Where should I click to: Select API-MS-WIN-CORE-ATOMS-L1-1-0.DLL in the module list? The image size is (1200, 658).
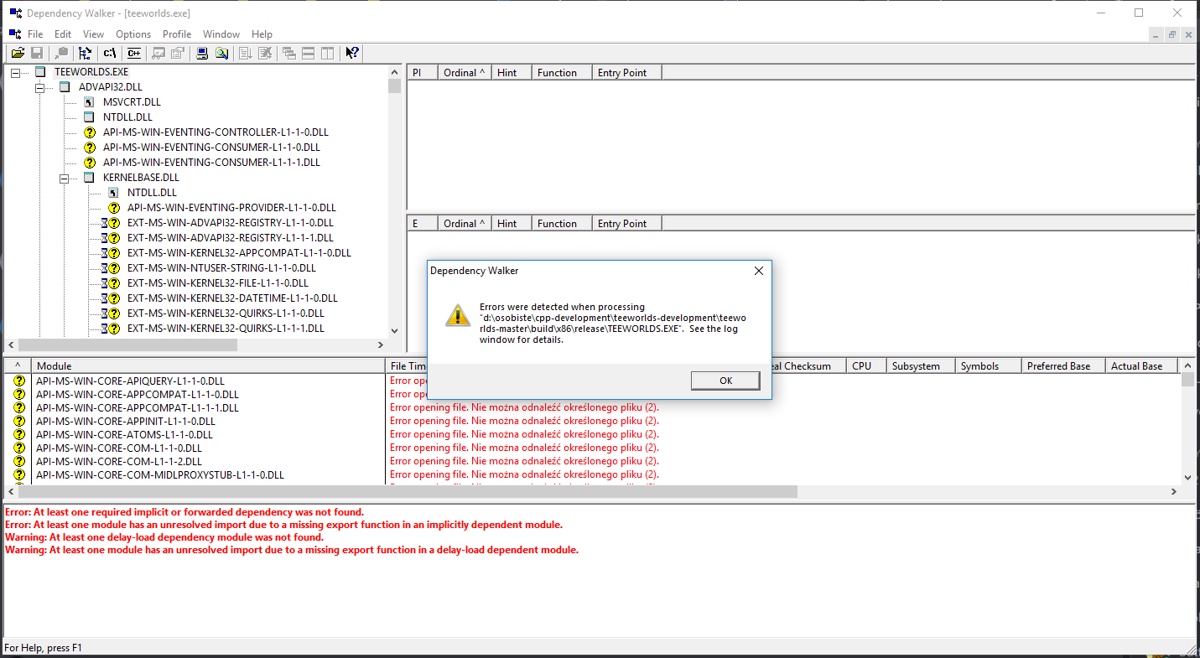click(124, 435)
